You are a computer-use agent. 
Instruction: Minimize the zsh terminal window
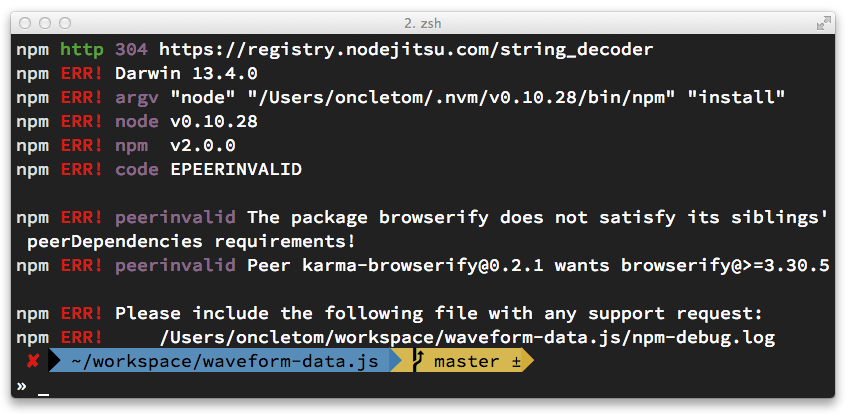(x=45, y=22)
